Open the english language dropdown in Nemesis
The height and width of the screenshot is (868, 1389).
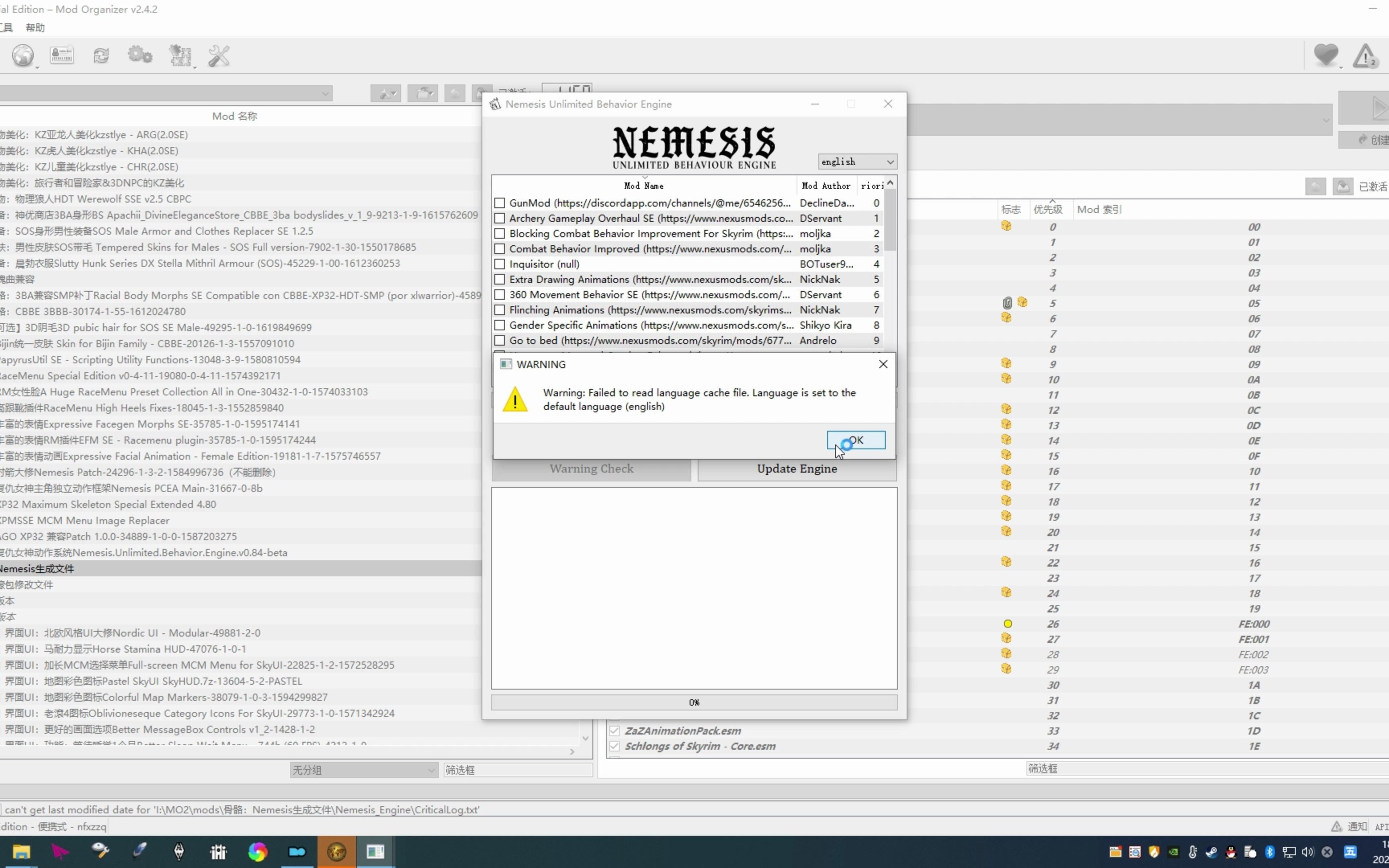point(857,162)
